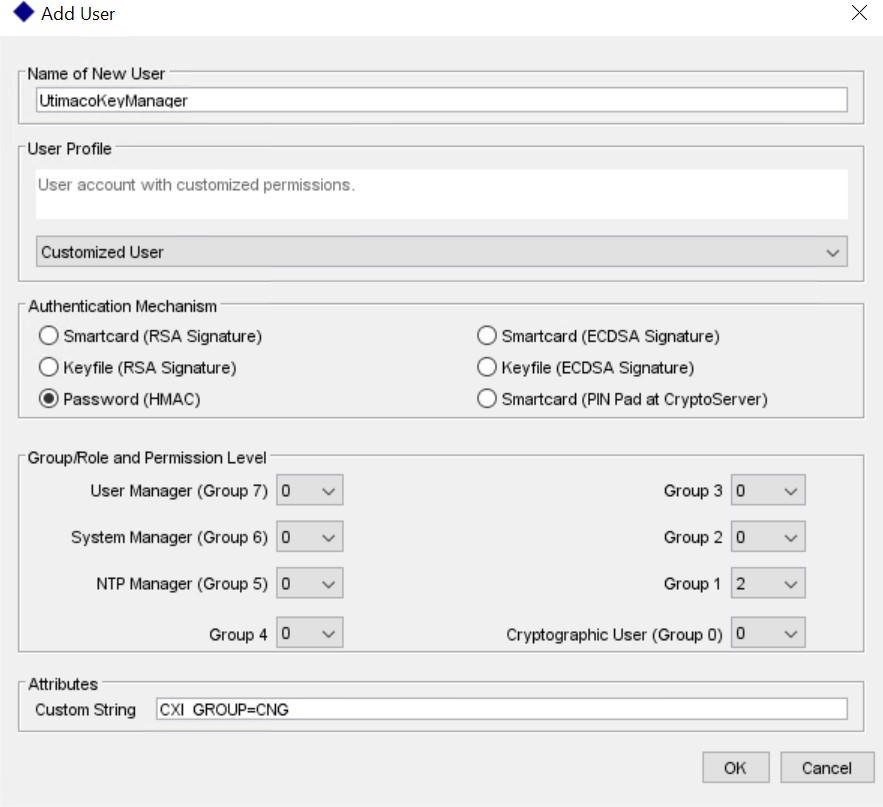
Task: Open Group 2 permission level dropdown
Action: (x=768, y=537)
